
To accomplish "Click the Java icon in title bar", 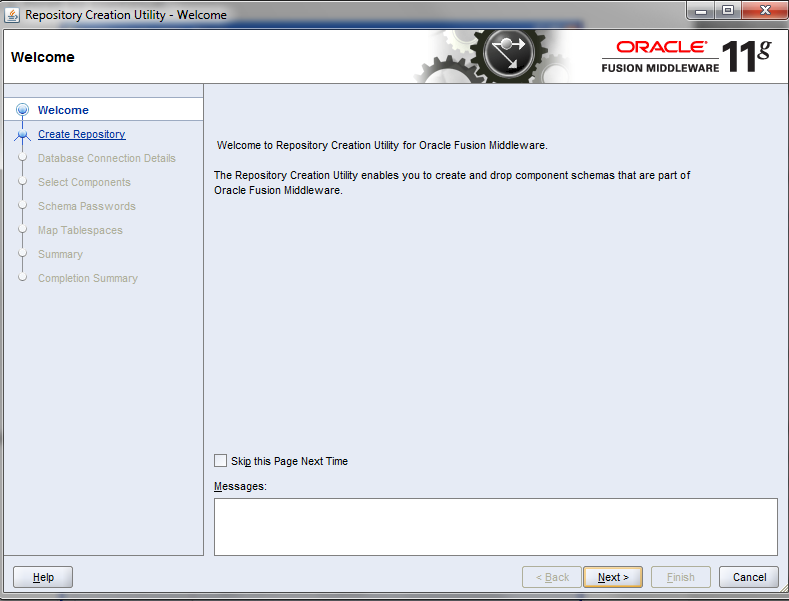I will click(x=12, y=15).
